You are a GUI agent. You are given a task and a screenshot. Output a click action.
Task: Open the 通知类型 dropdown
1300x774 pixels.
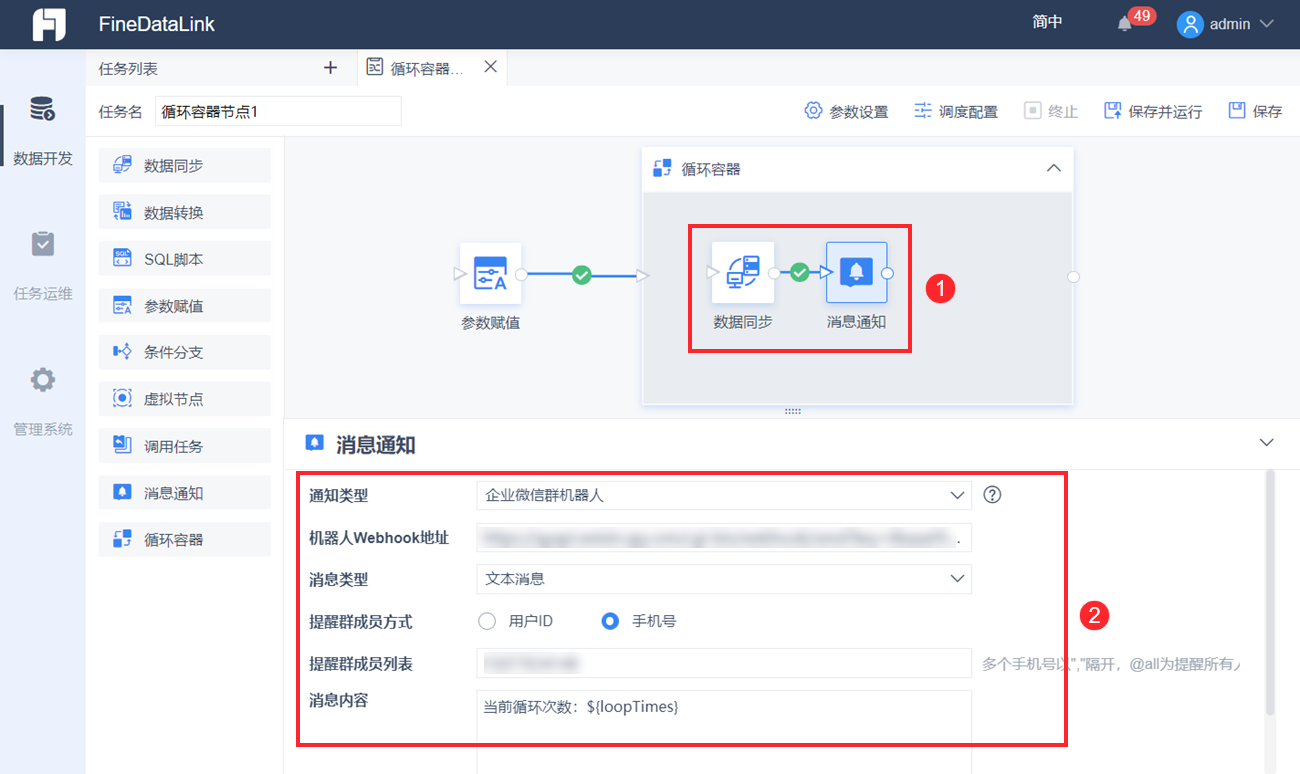(724, 495)
